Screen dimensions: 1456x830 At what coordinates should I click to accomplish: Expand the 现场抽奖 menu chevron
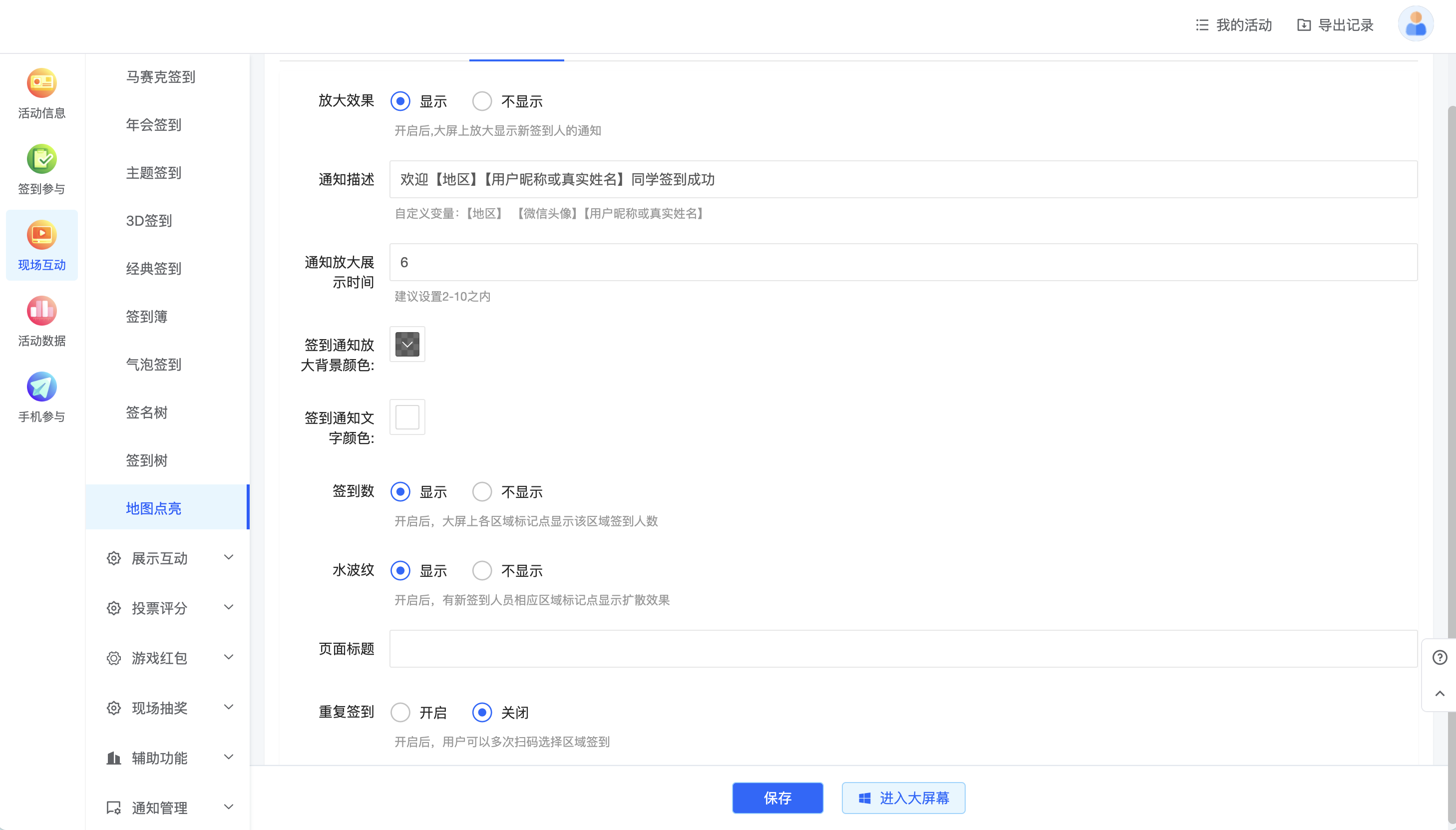[229, 707]
